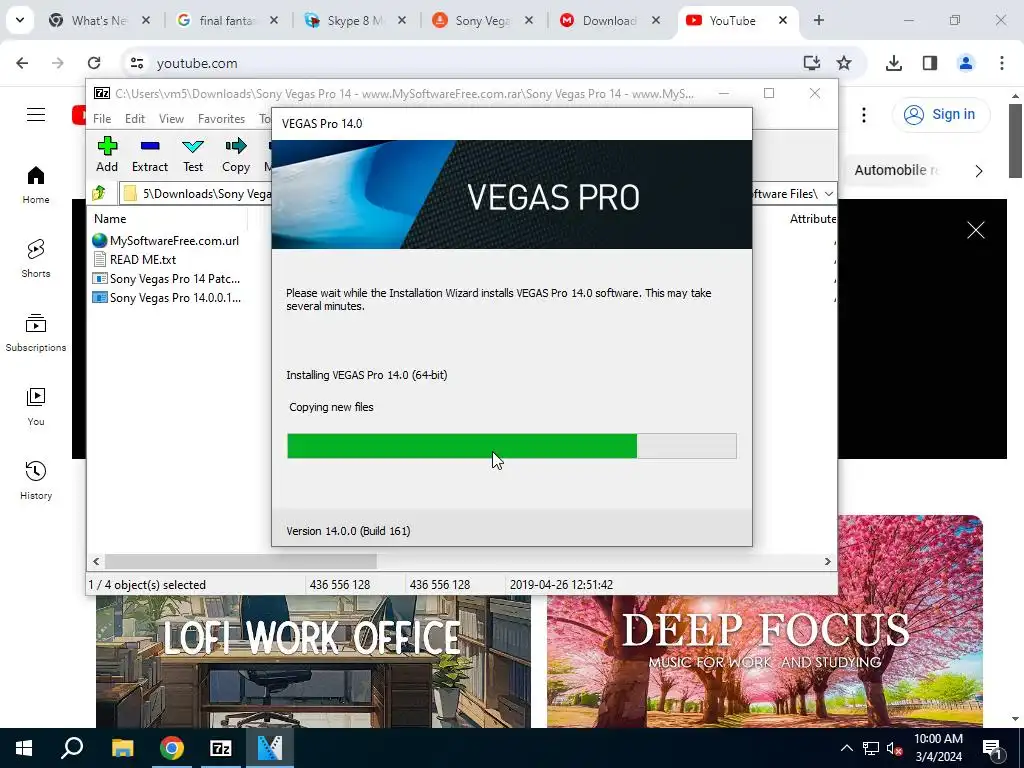This screenshot has height=768, width=1024.
Task: Bookmark this page with star icon
Action: (x=844, y=63)
